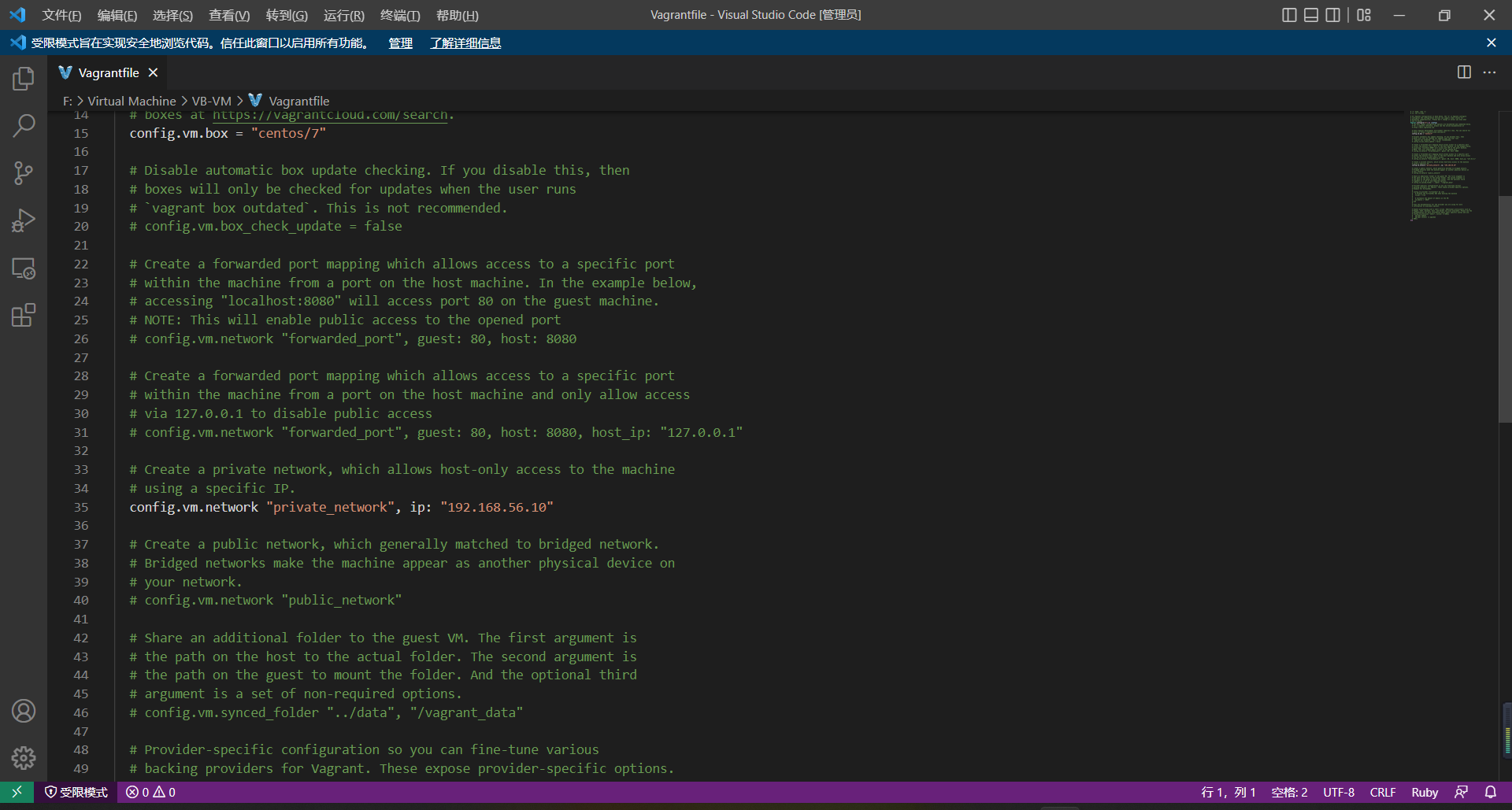Viewport: 1512px width, 810px height.
Task: Expand the F: breadcrumb segment
Action: (x=68, y=101)
